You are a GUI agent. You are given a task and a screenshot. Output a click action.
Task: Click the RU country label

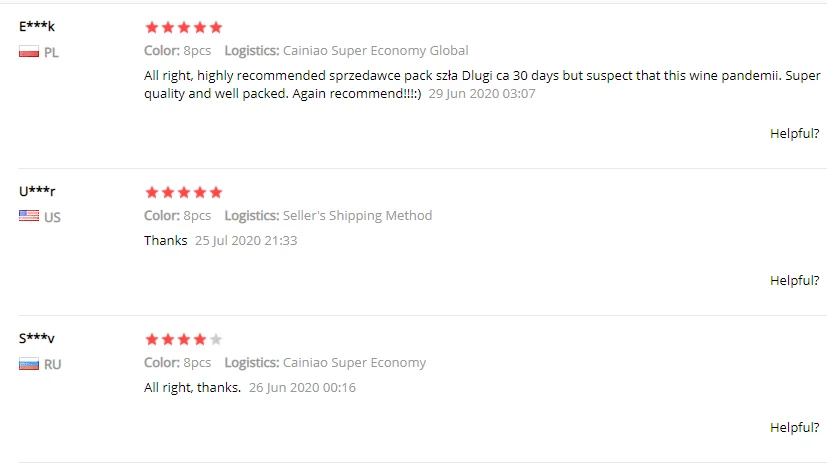(x=52, y=365)
